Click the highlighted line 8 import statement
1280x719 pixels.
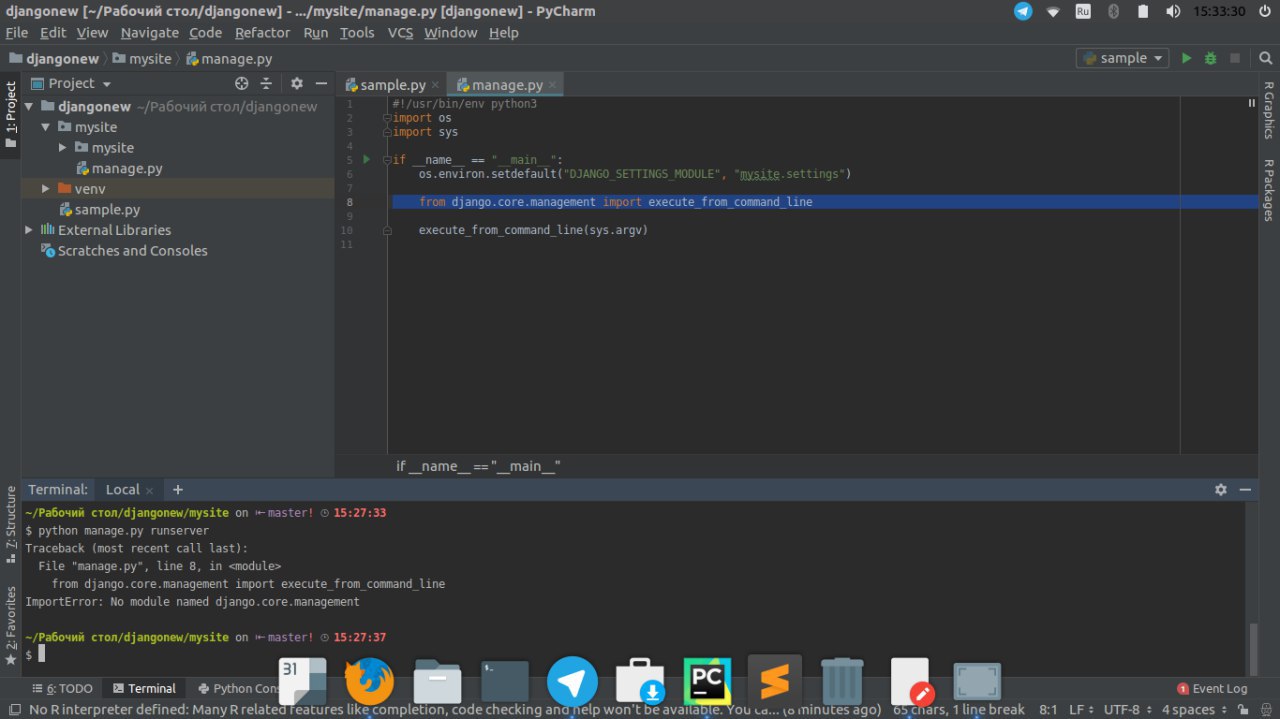click(x=616, y=202)
